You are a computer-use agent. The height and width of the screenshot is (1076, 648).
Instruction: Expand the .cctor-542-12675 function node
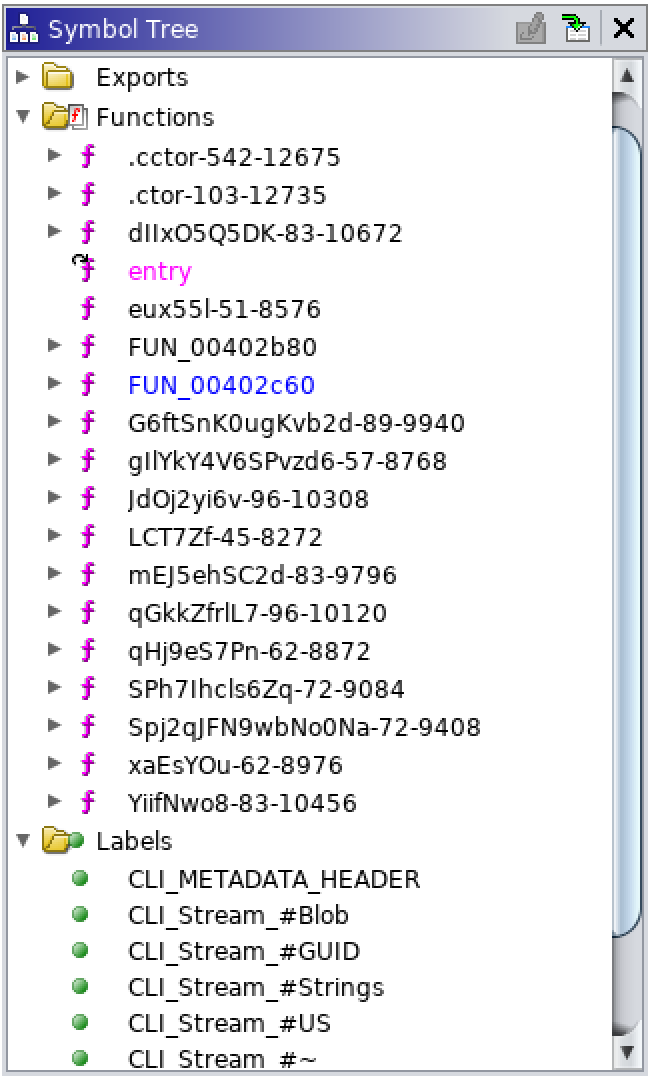(55, 156)
